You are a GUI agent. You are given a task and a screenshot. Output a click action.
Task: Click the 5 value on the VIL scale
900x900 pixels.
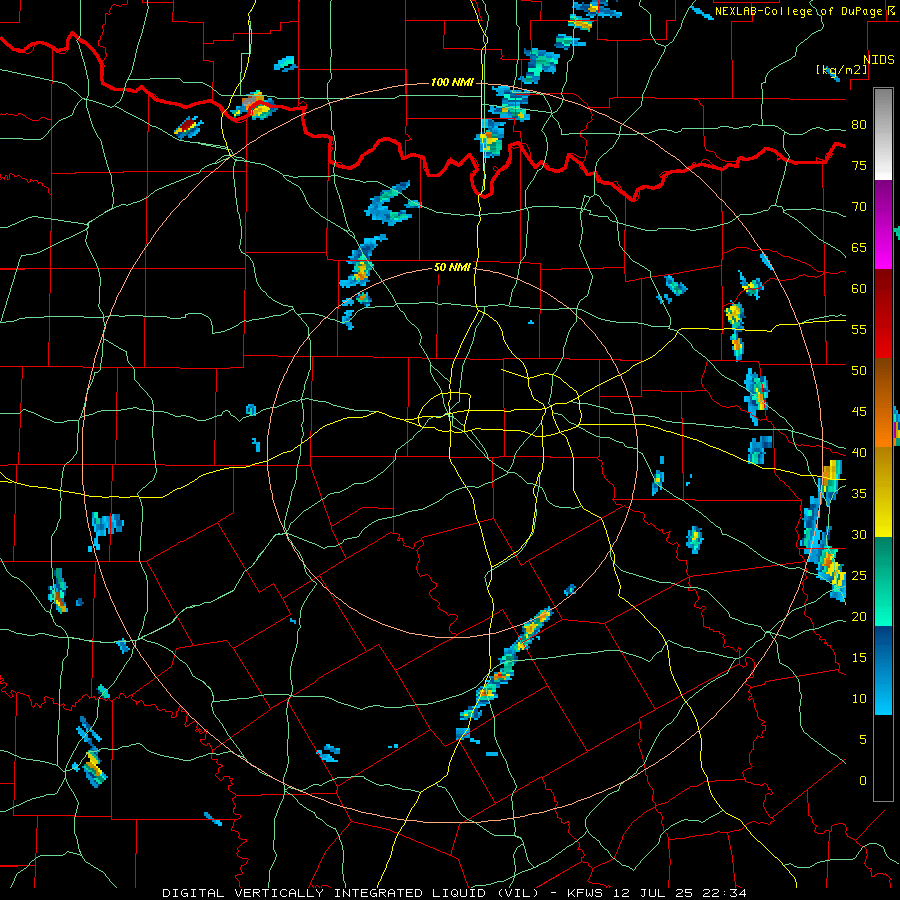click(862, 739)
